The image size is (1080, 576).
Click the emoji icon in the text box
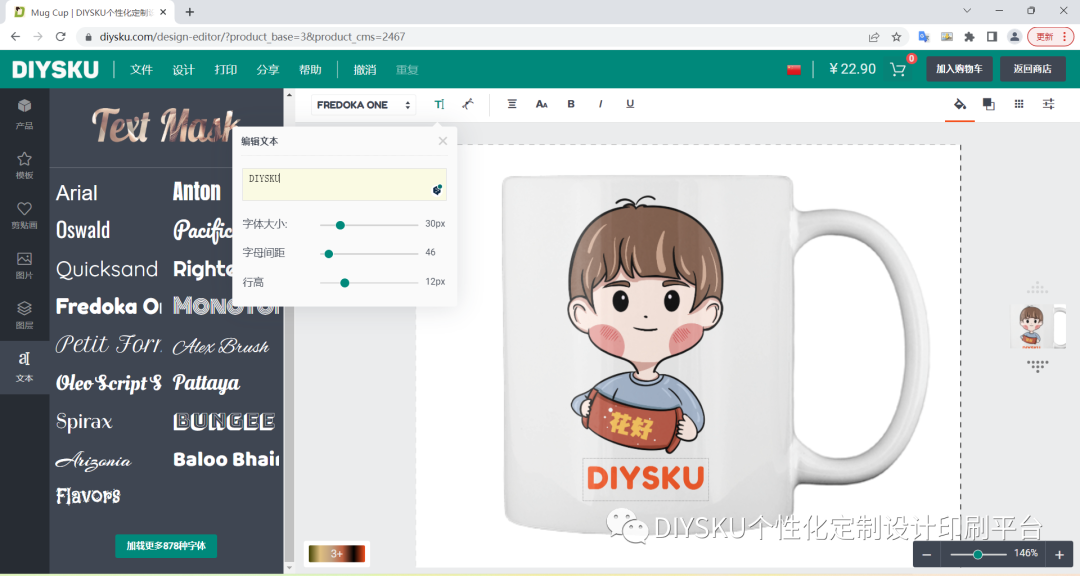[437, 189]
